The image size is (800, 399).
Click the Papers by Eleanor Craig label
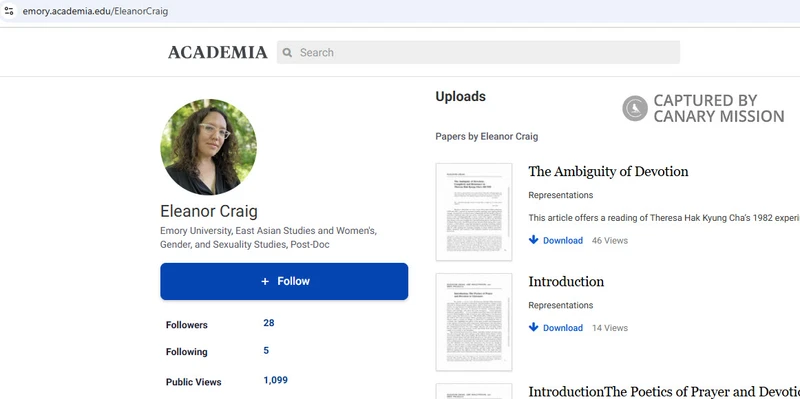point(487,136)
